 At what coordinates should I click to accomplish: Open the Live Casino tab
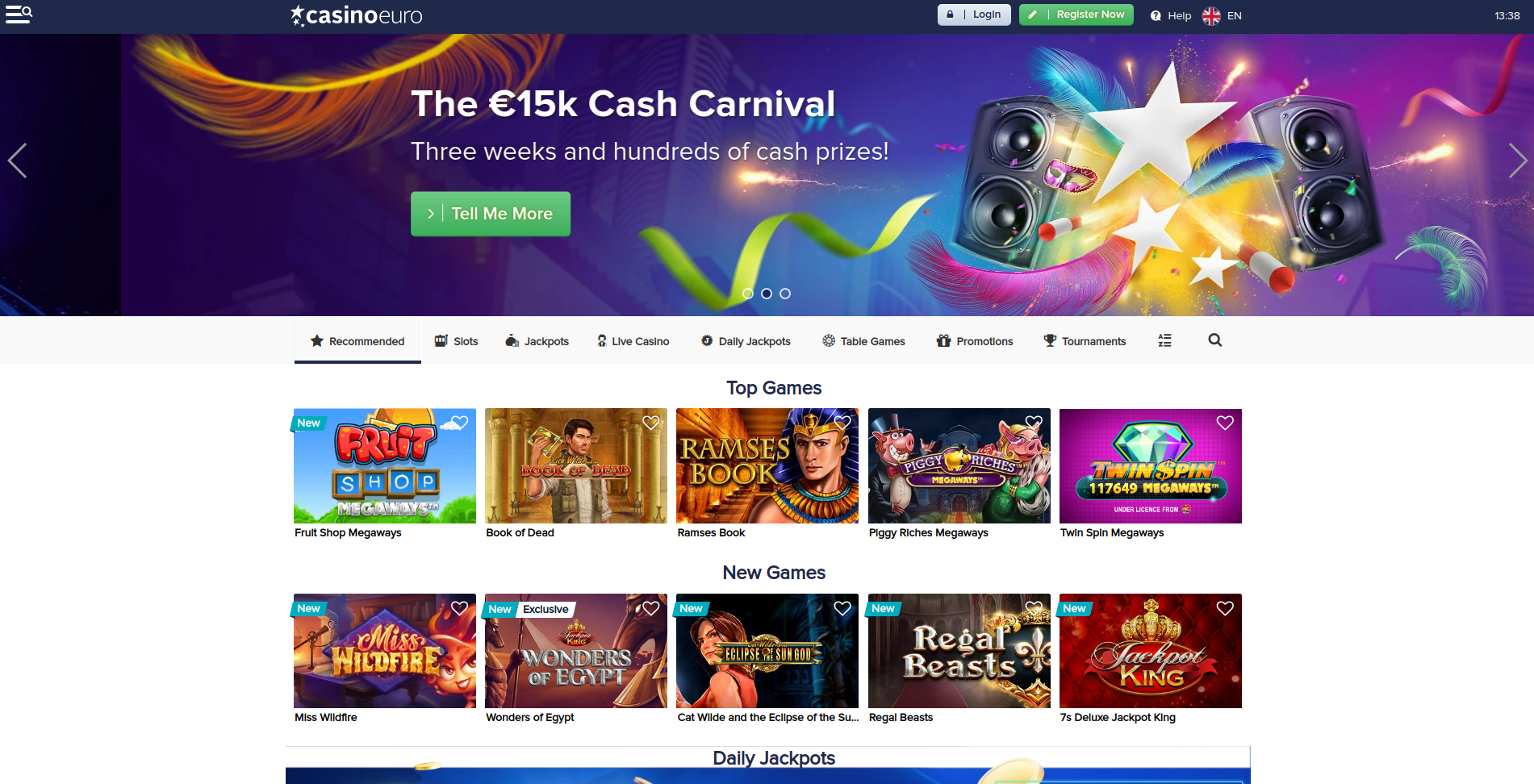[633, 341]
